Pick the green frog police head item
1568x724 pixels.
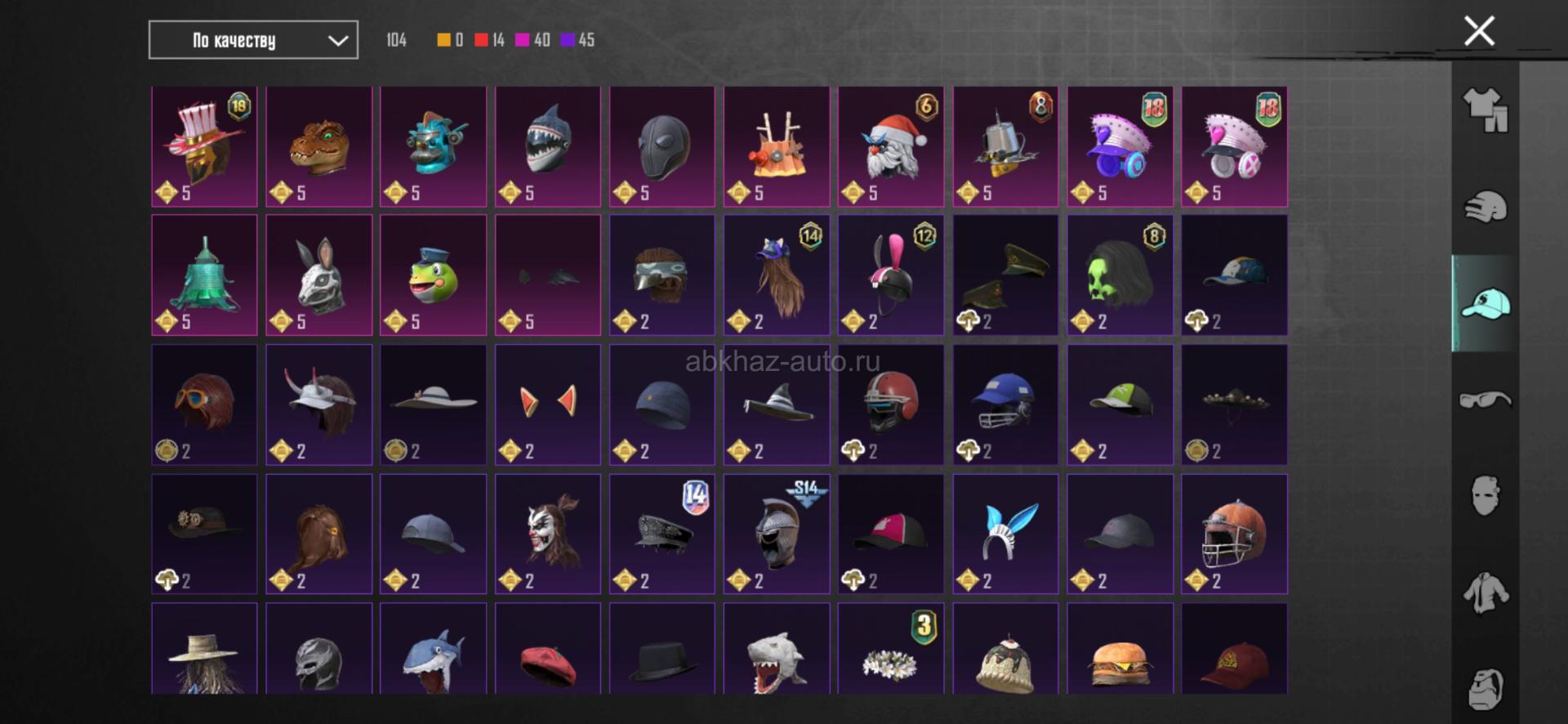433,275
